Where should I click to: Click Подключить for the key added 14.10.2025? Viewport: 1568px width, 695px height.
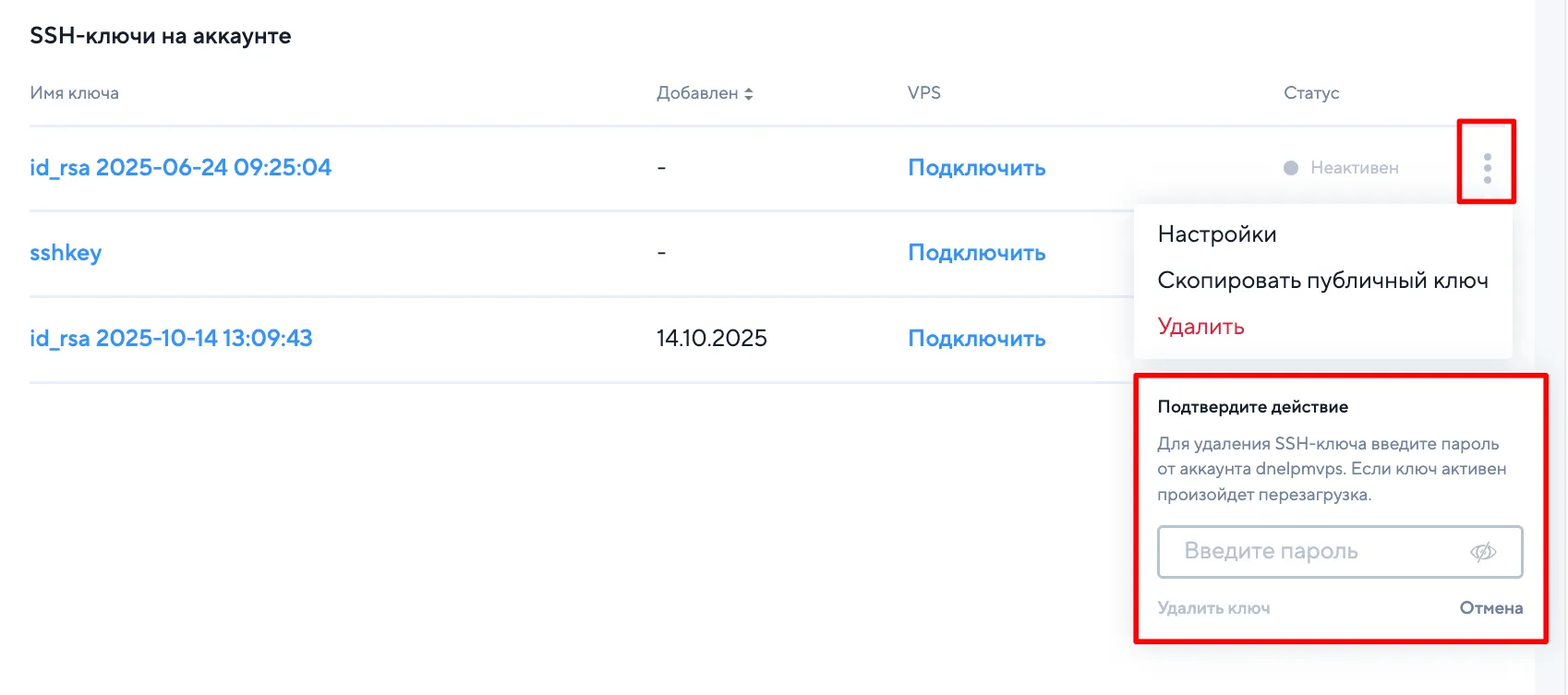(976, 339)
